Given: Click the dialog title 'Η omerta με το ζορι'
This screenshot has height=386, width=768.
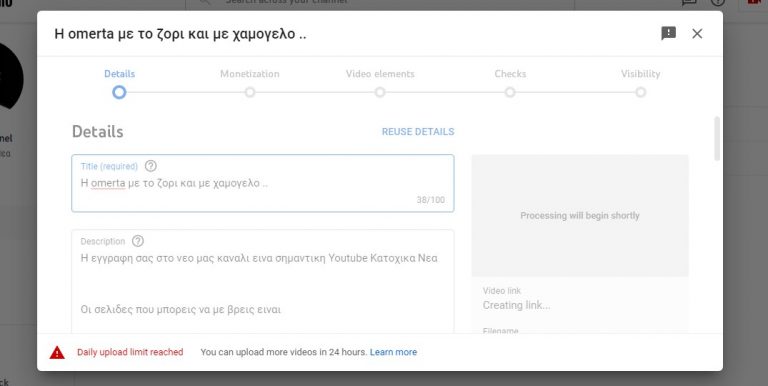Looking at the screenshot, I should 180,34.
